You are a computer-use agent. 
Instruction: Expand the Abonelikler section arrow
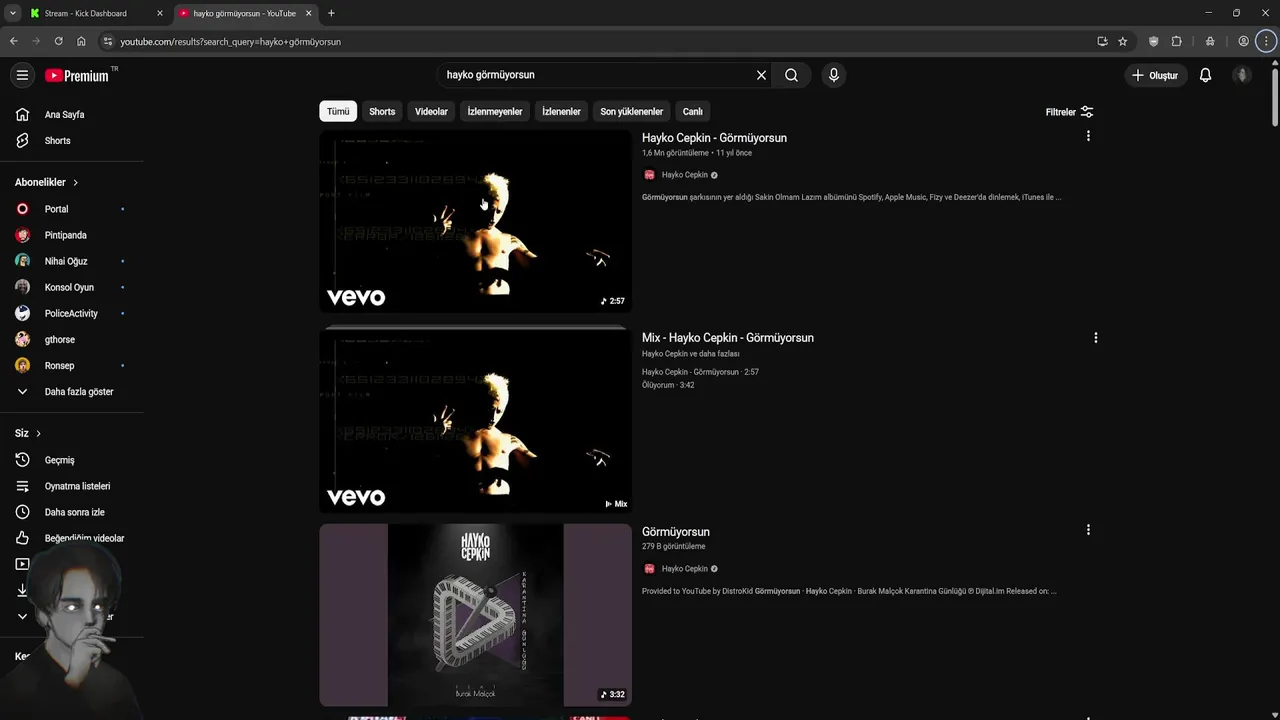75,182
